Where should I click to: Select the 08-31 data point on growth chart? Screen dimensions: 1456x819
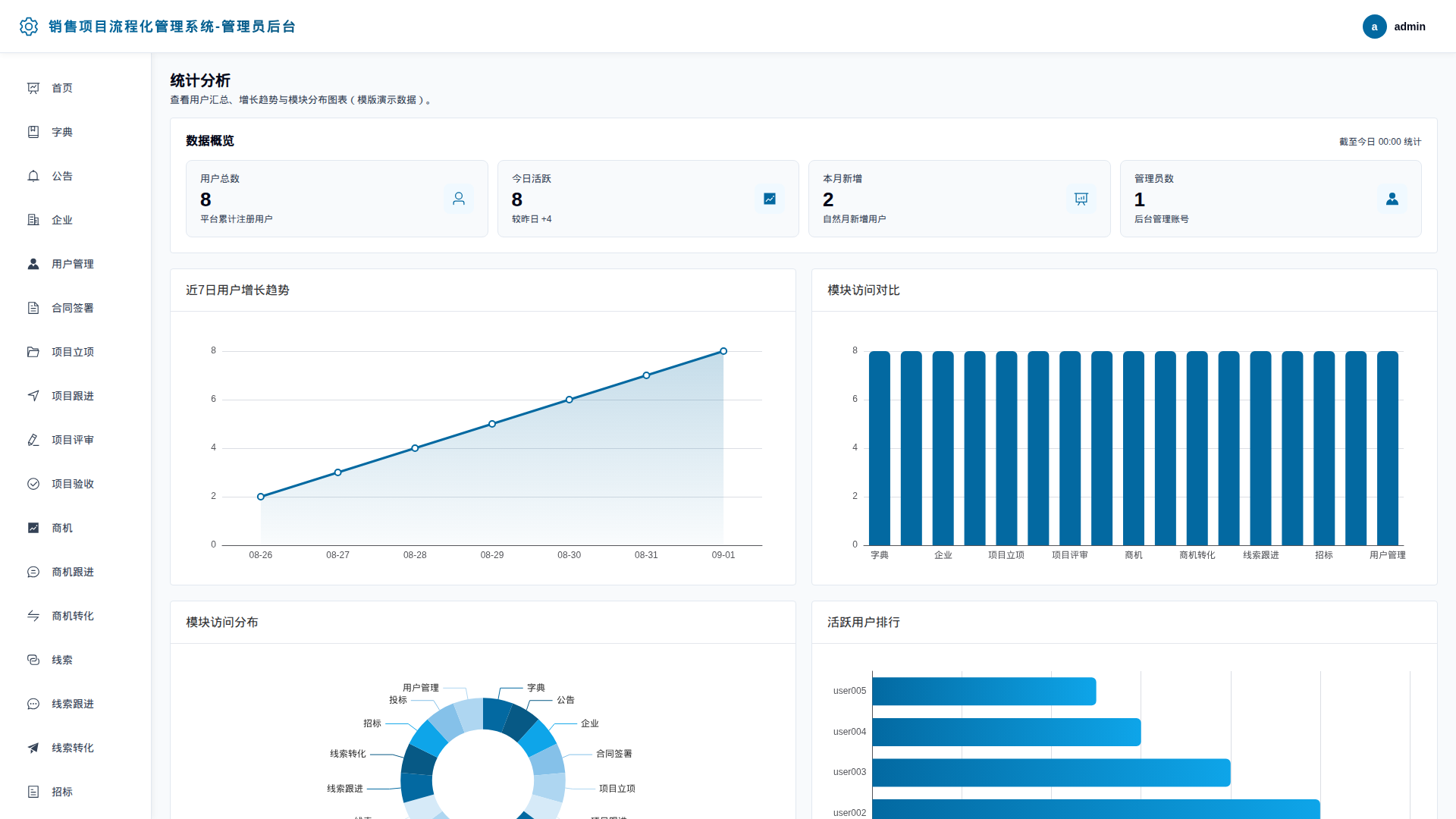(x=646, y=375)
